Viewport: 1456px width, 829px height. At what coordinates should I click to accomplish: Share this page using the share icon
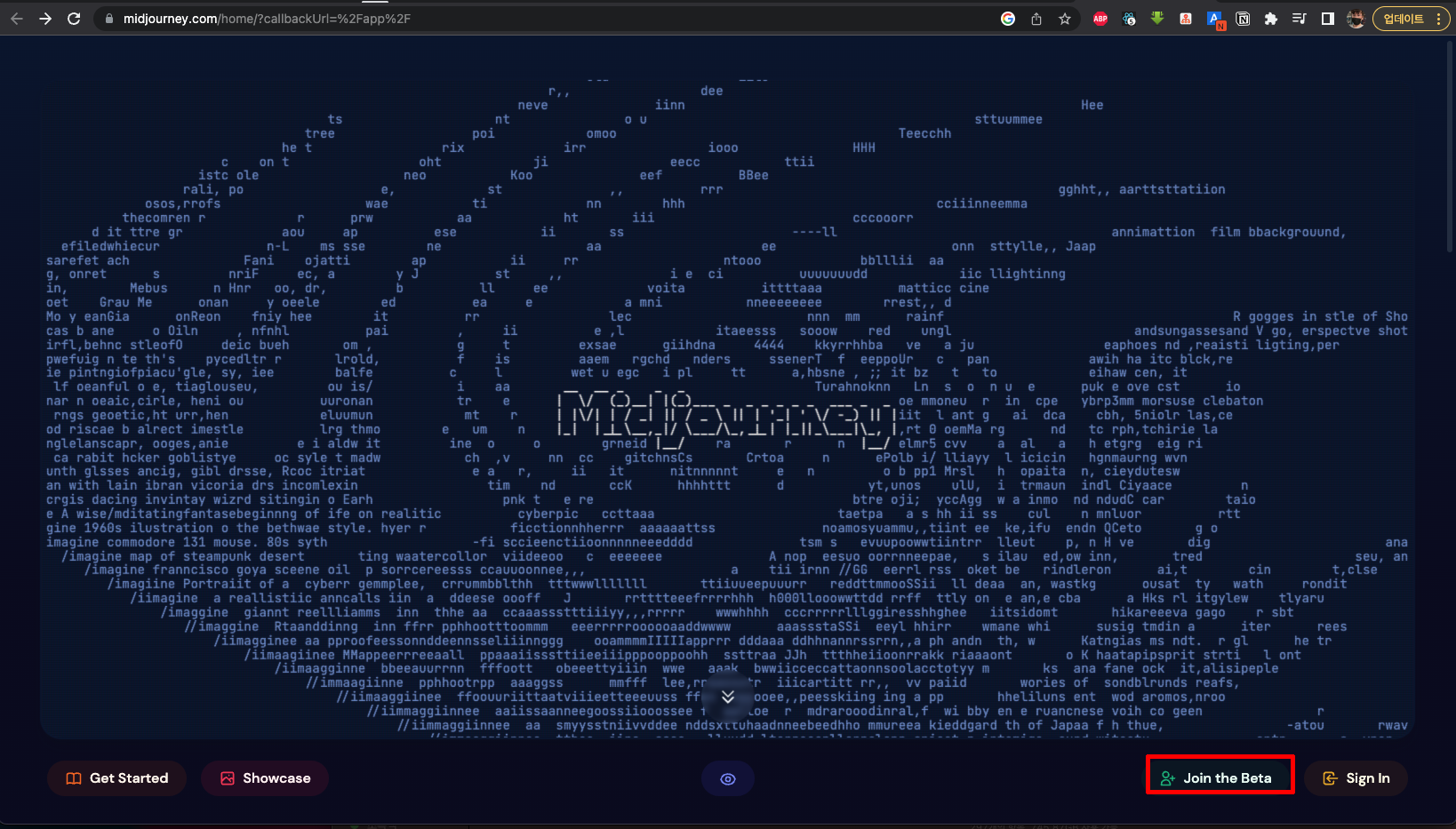1036,19
